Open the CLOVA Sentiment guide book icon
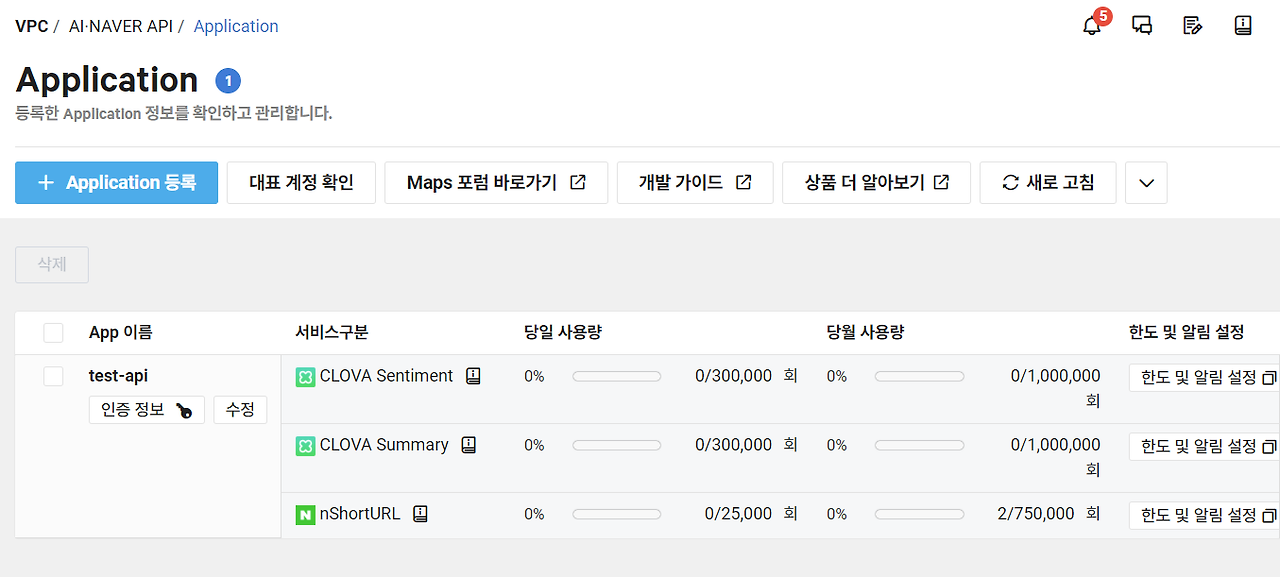Viewport: 1280px width, 577px height. 473,376
